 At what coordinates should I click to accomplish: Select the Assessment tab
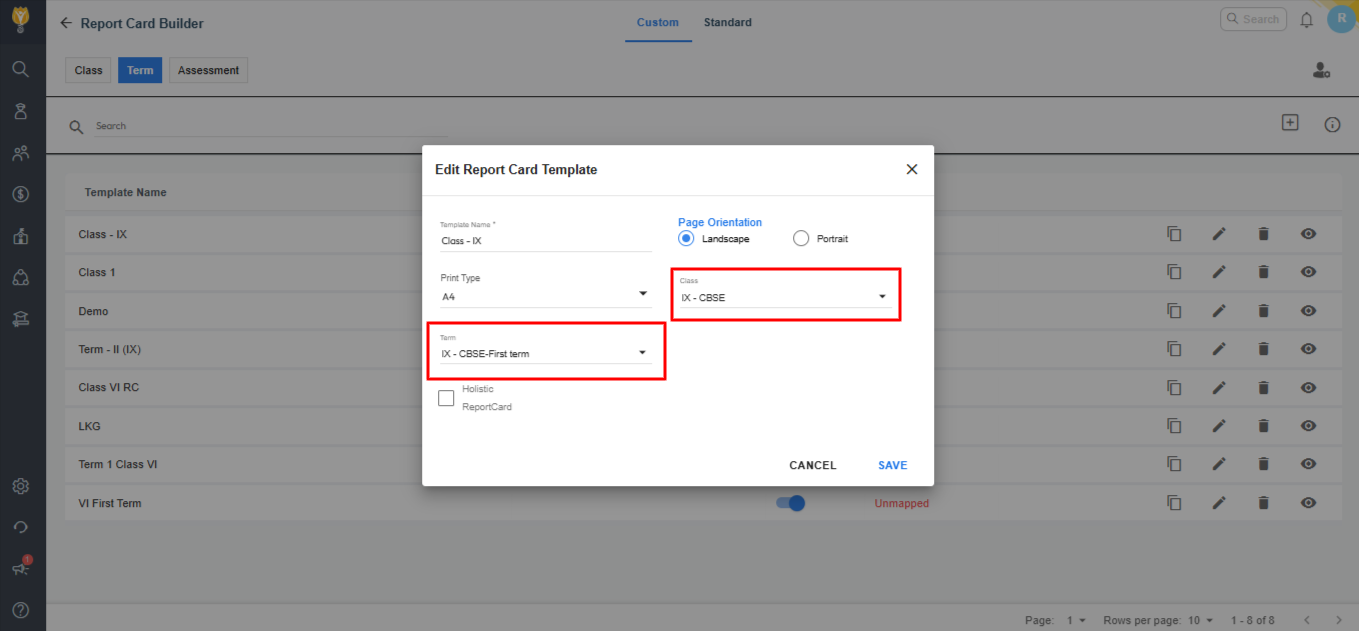point(208,71)
